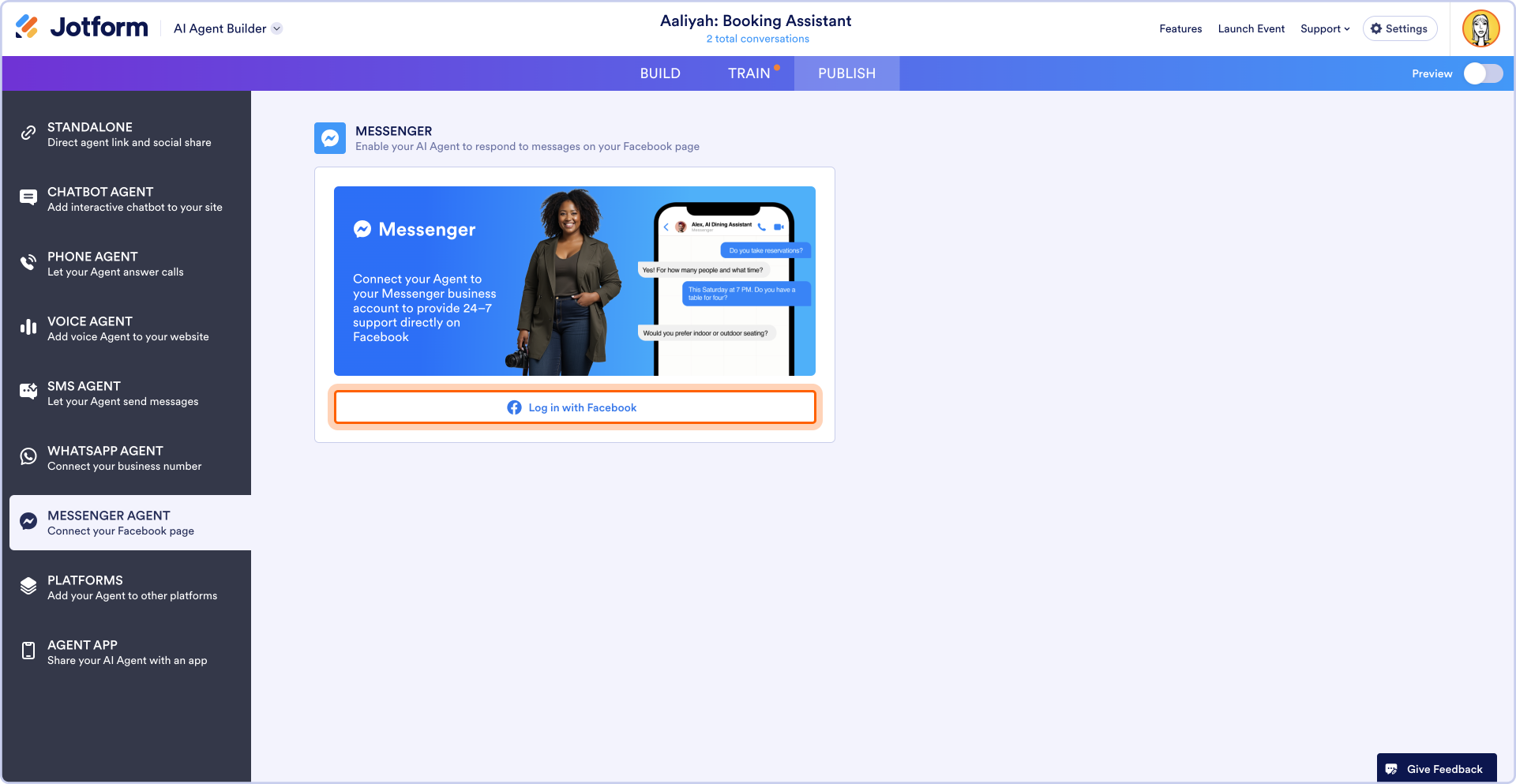
Task: Open the AI Agent Builder dropdown
Action: click(x=227, y=28)
